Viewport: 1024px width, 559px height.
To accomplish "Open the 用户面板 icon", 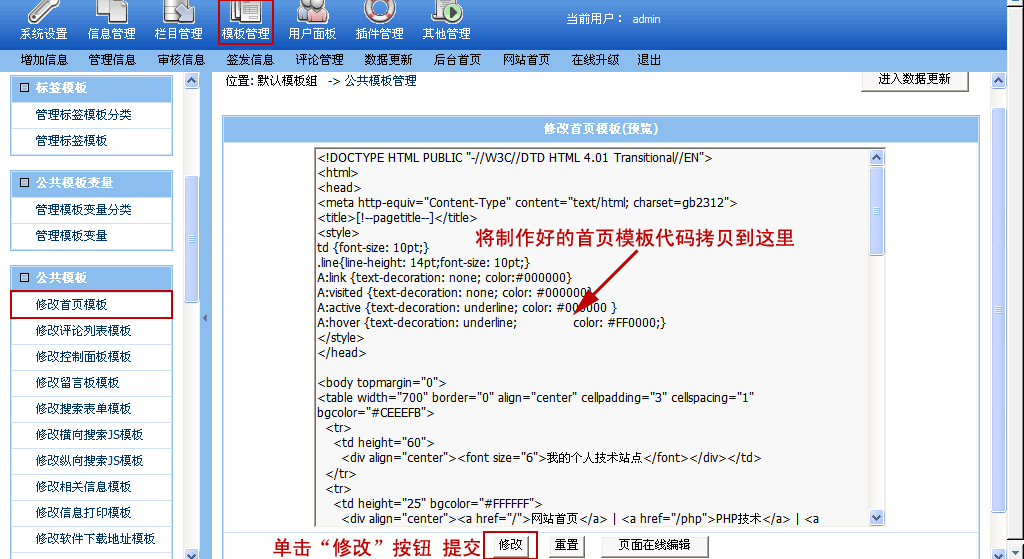I will (312, 22).
